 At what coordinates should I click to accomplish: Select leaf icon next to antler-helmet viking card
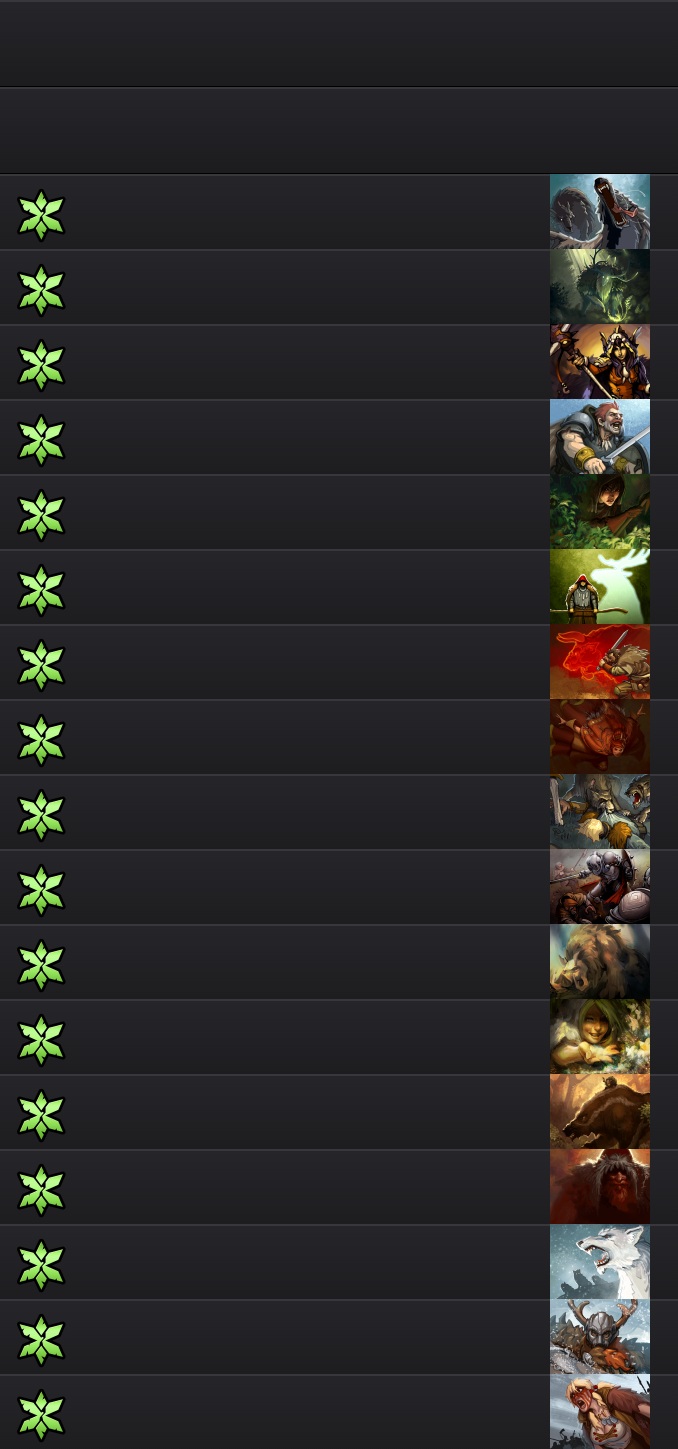[41, 1340]
